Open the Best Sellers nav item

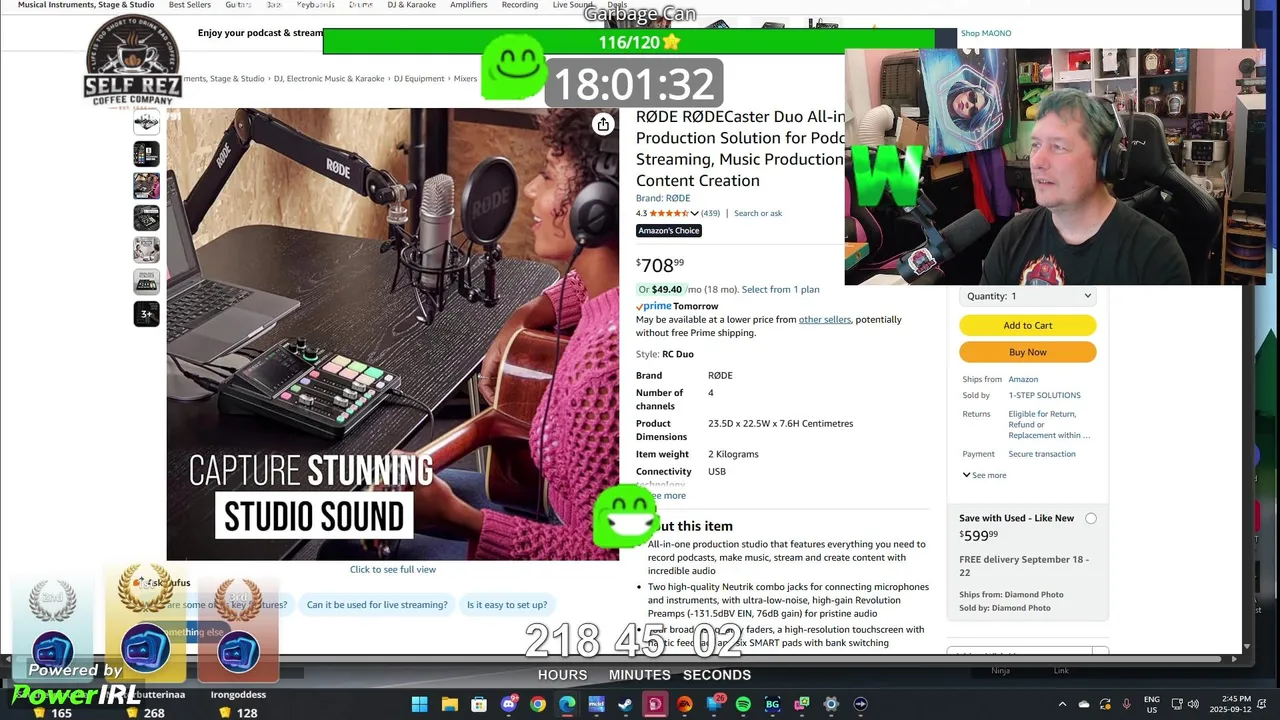point(190,5)
